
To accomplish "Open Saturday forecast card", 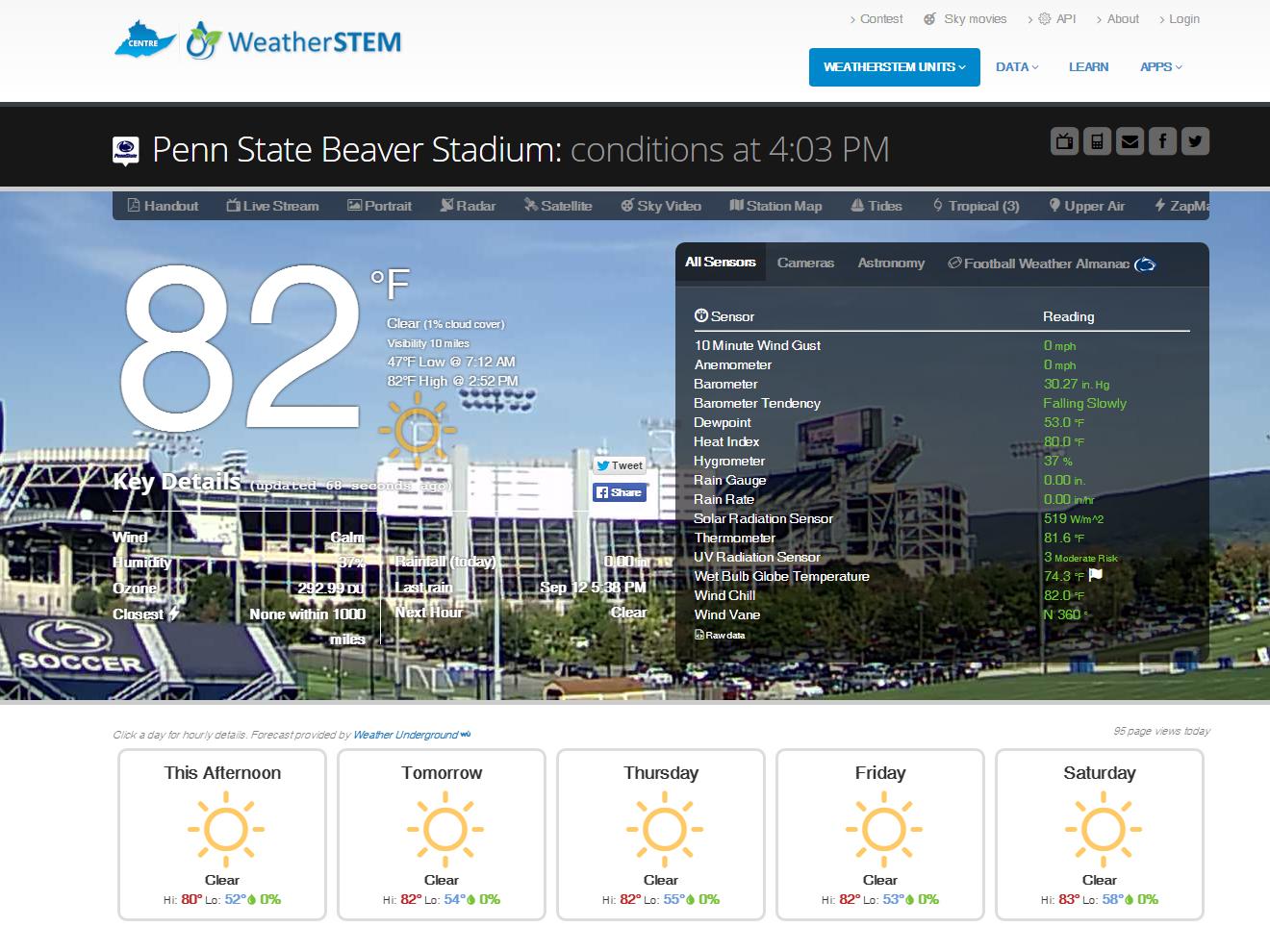I will 1100,835.
